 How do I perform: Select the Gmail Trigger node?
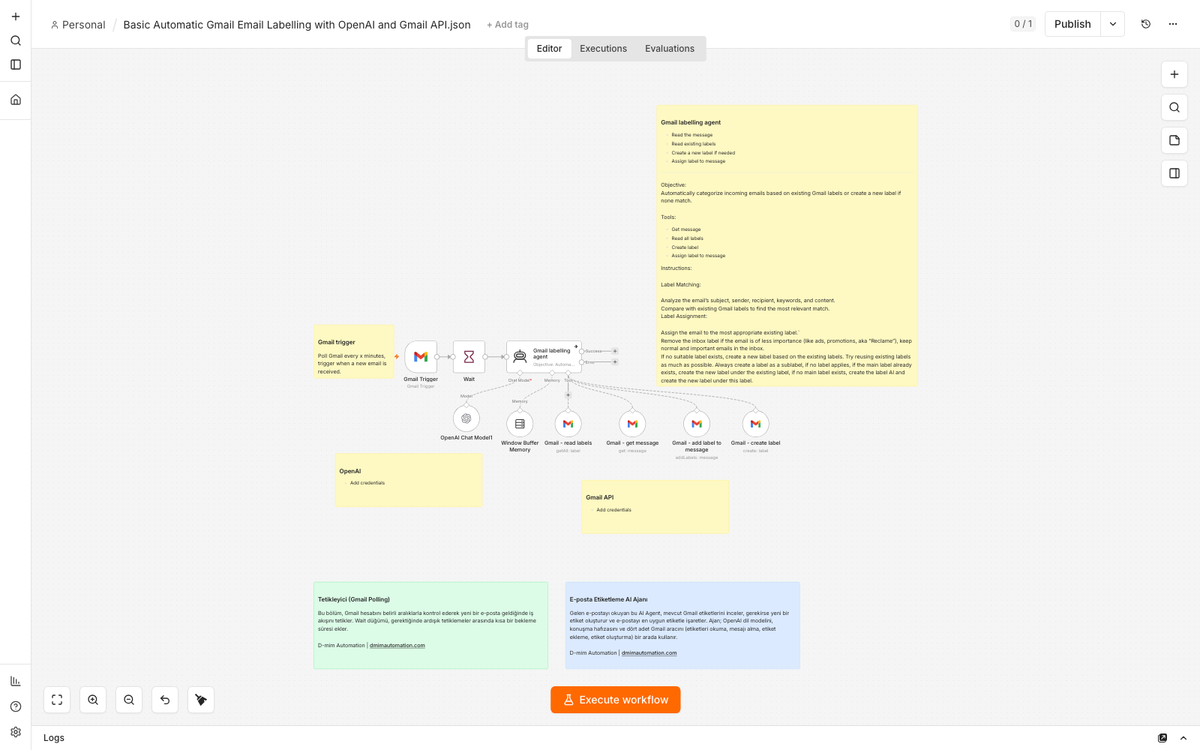(x=421, y=357)
